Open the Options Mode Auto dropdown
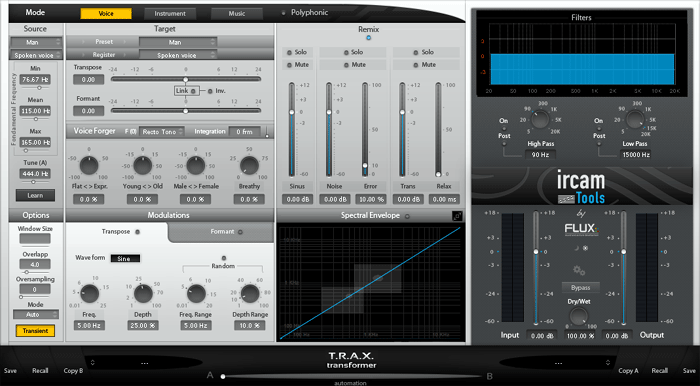This screenshot has width=700, height=386. 36,315
